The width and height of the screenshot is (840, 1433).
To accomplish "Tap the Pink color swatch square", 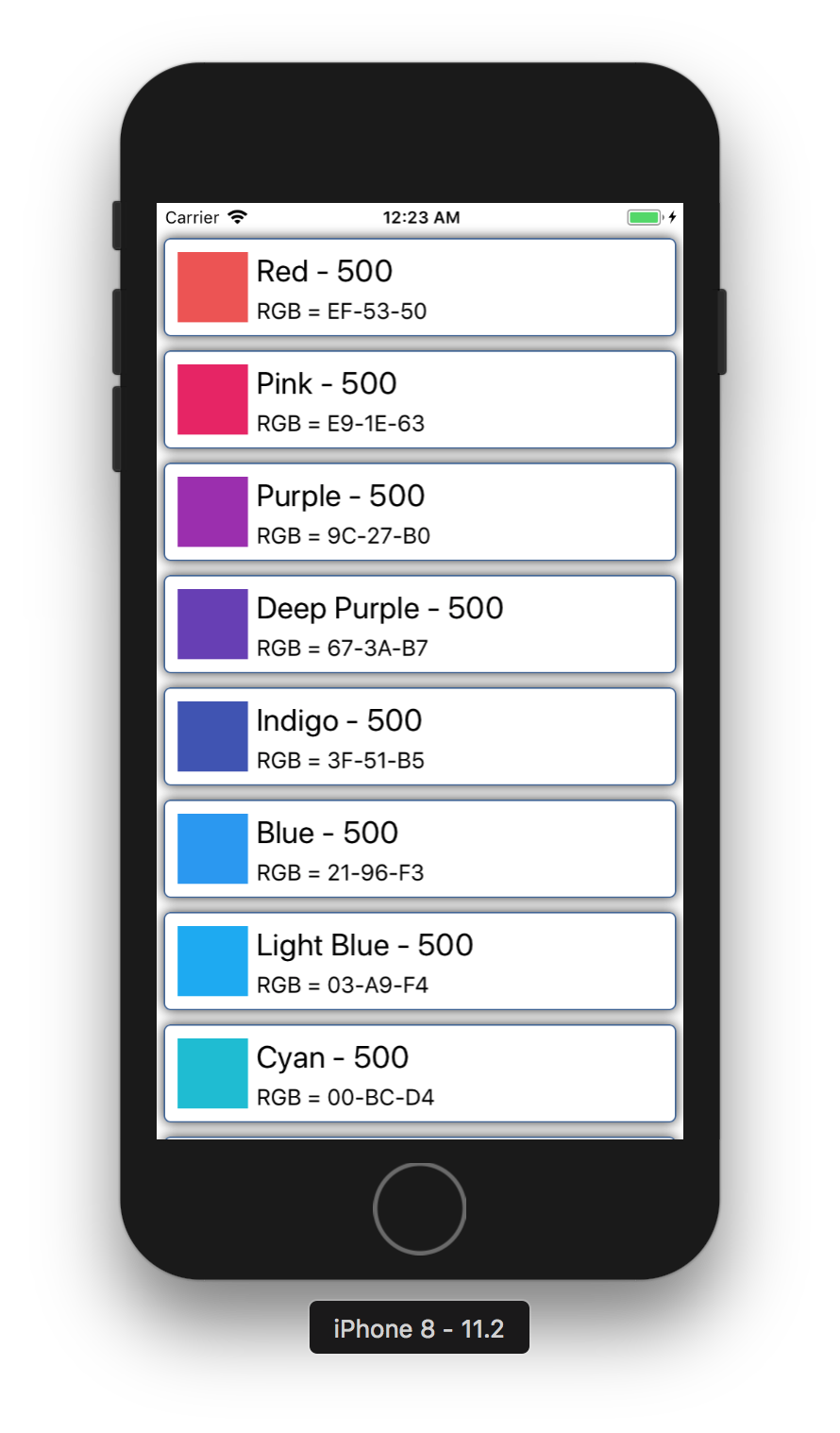I will (x=212, y=399).
